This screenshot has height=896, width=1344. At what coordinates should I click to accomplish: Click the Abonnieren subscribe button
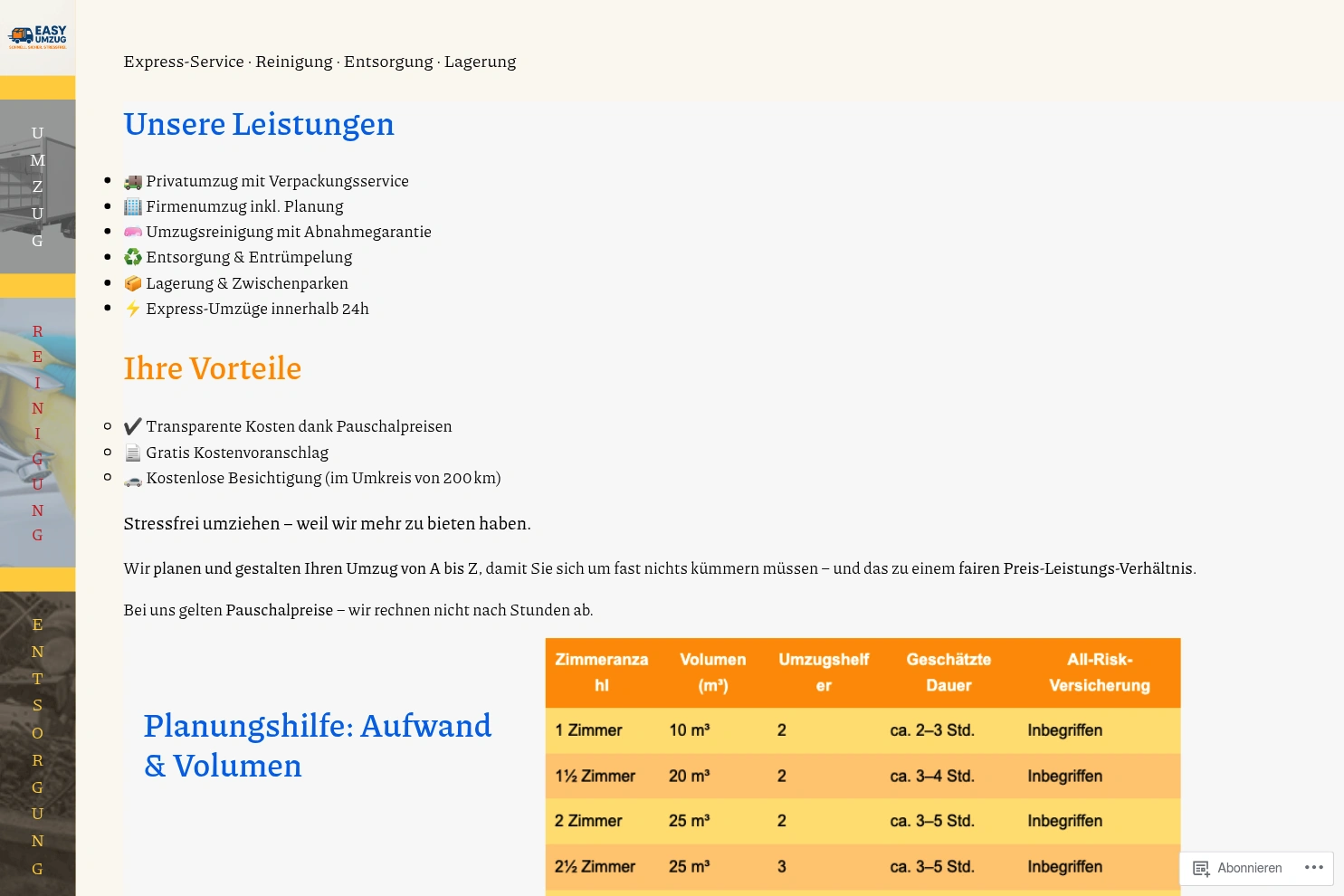click(1250, 868)
